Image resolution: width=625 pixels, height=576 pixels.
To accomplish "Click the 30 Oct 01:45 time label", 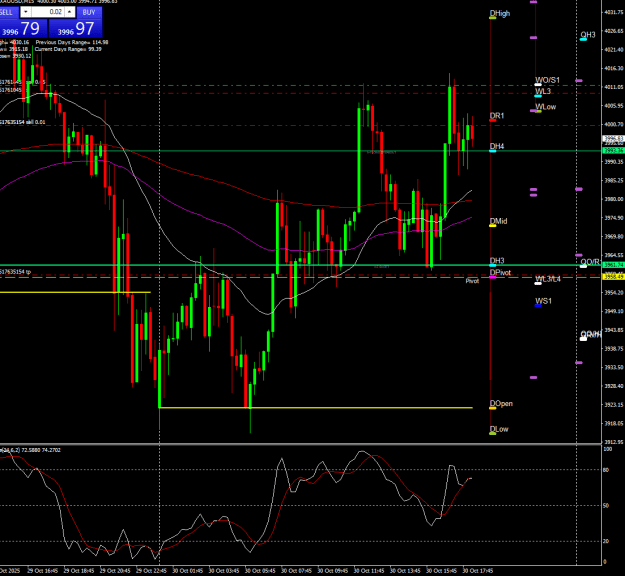I will coord(187,571).
